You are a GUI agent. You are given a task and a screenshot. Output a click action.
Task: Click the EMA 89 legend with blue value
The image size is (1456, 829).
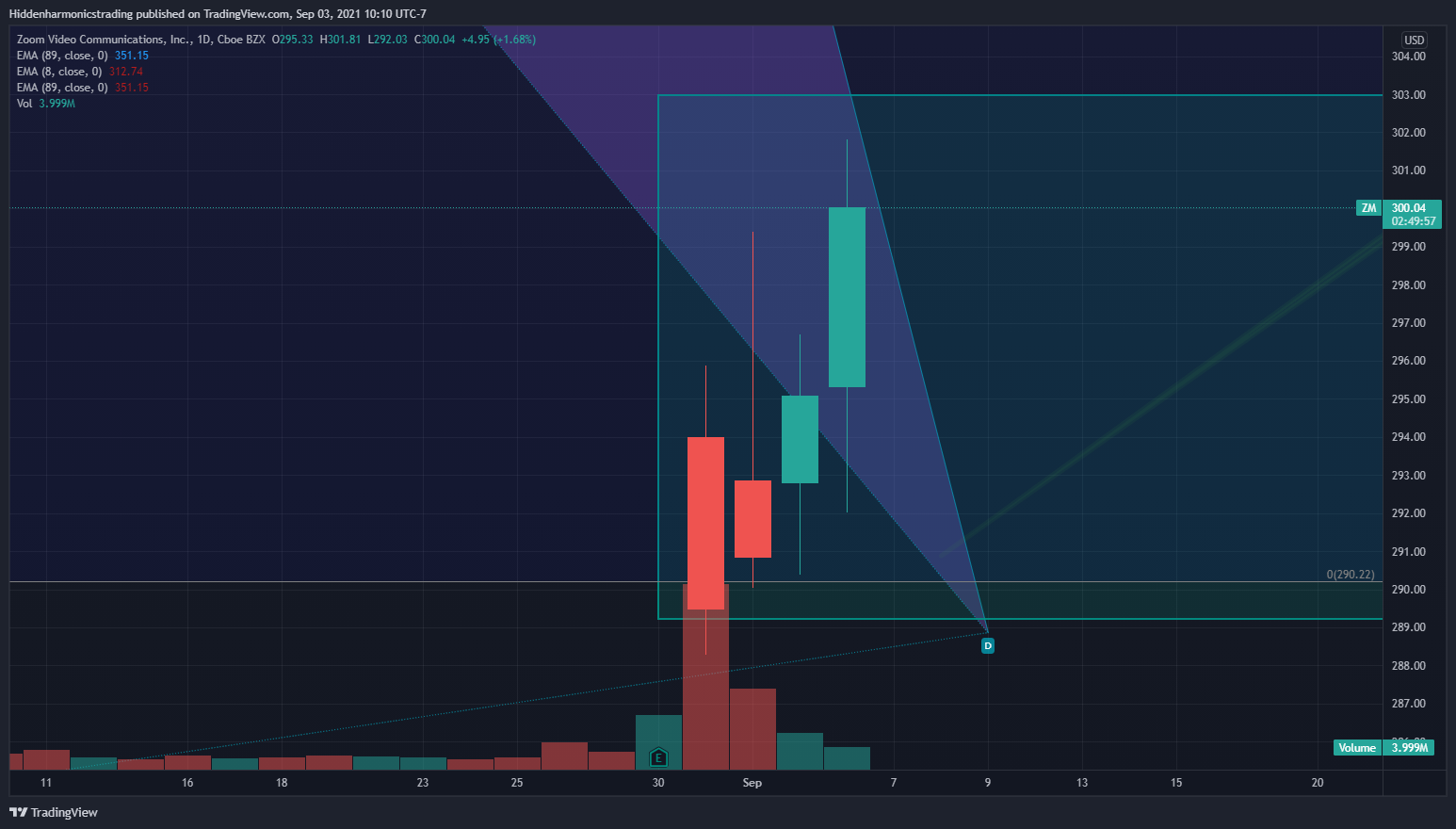[83, 56]
